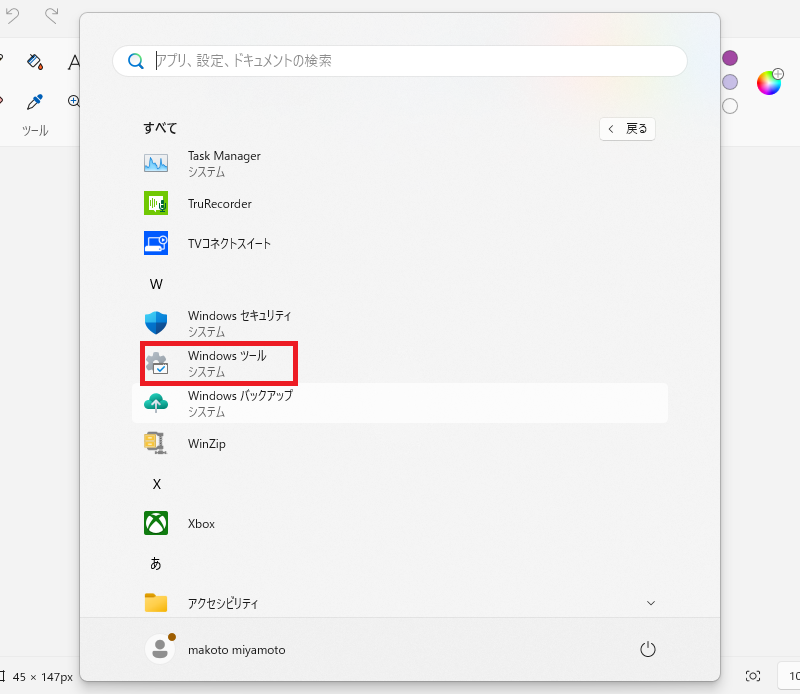Expand the アクセシビリティ folder chevron
Image resolution: width=800 pixels, height=694 pixels.
pos(651,603)
